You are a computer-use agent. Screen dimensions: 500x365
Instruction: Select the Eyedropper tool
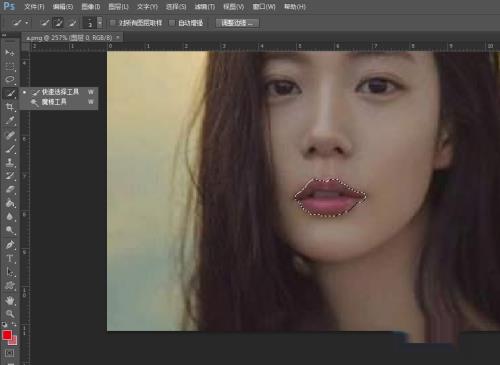pyautogui.click(x=10, y=121)
